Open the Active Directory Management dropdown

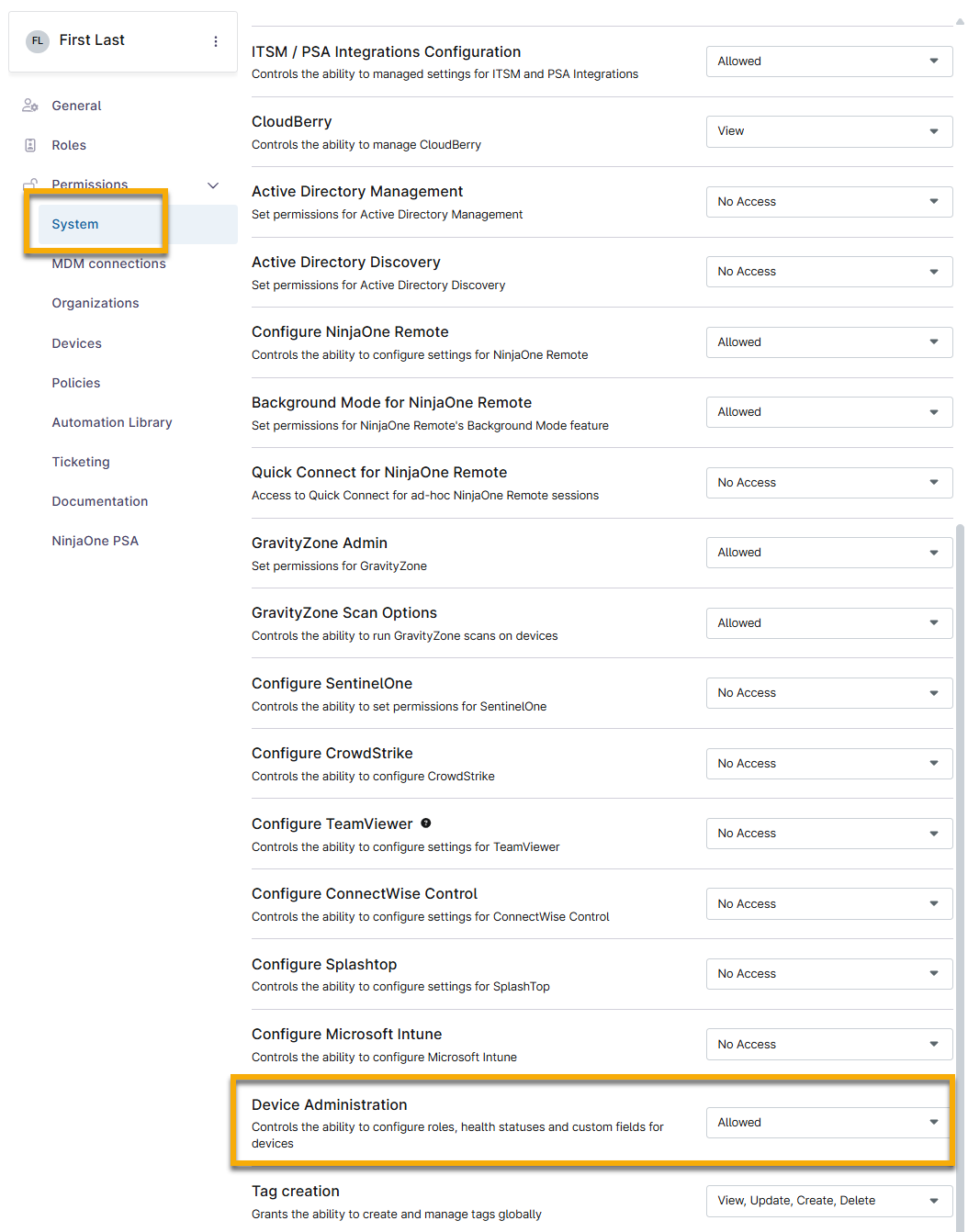828,202
